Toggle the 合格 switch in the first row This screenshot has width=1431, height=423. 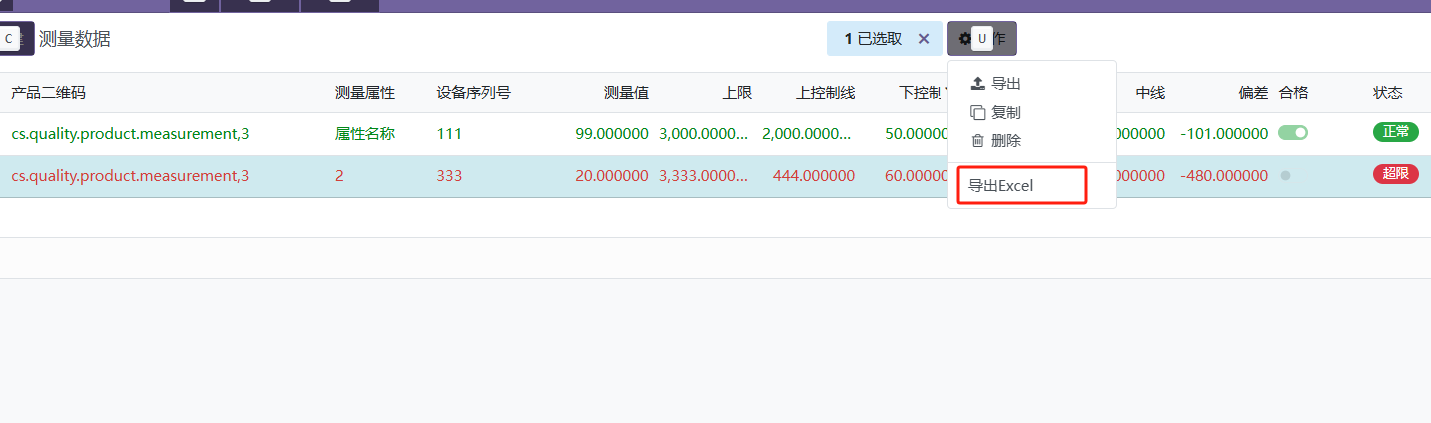[x=1292, y=133]
